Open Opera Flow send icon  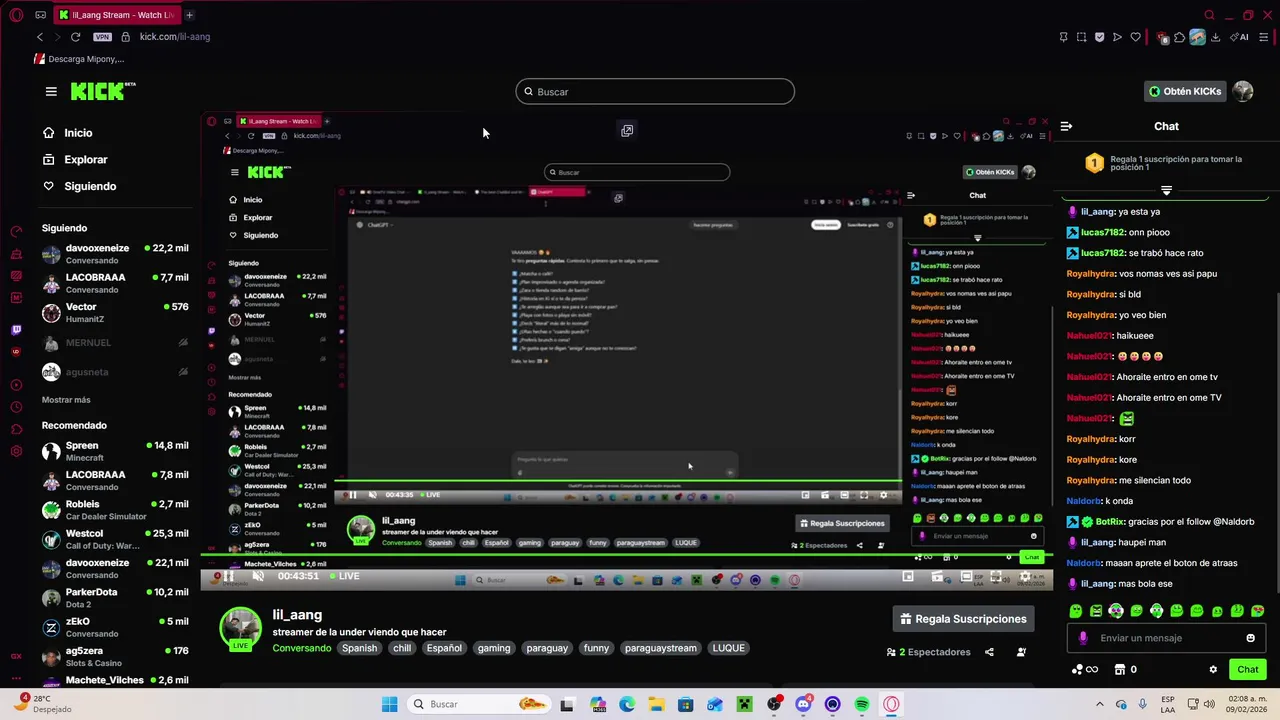pyautogui.click(x=1117, y=37)
